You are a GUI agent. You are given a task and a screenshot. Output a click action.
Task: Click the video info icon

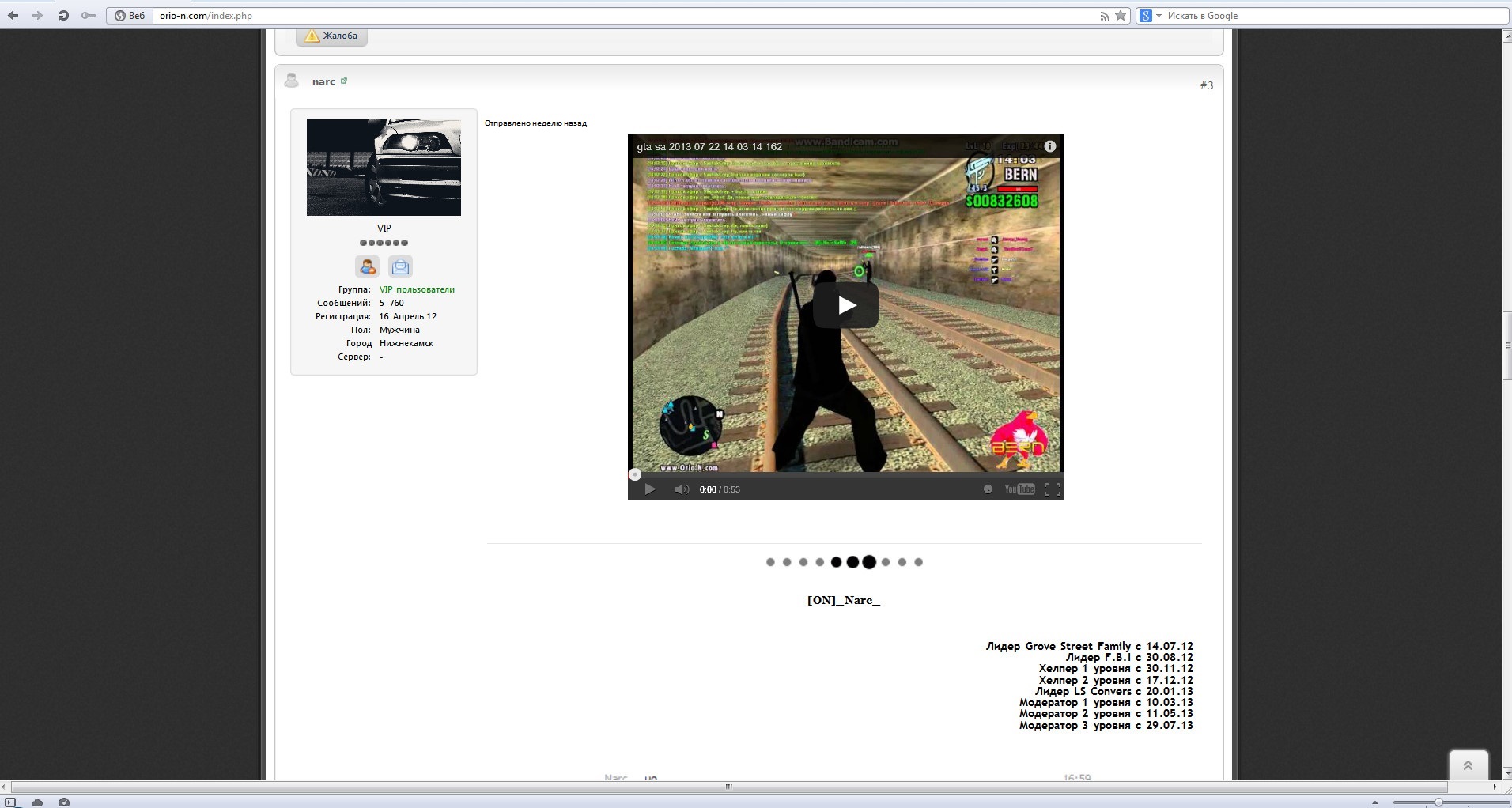pos(1049,146)
